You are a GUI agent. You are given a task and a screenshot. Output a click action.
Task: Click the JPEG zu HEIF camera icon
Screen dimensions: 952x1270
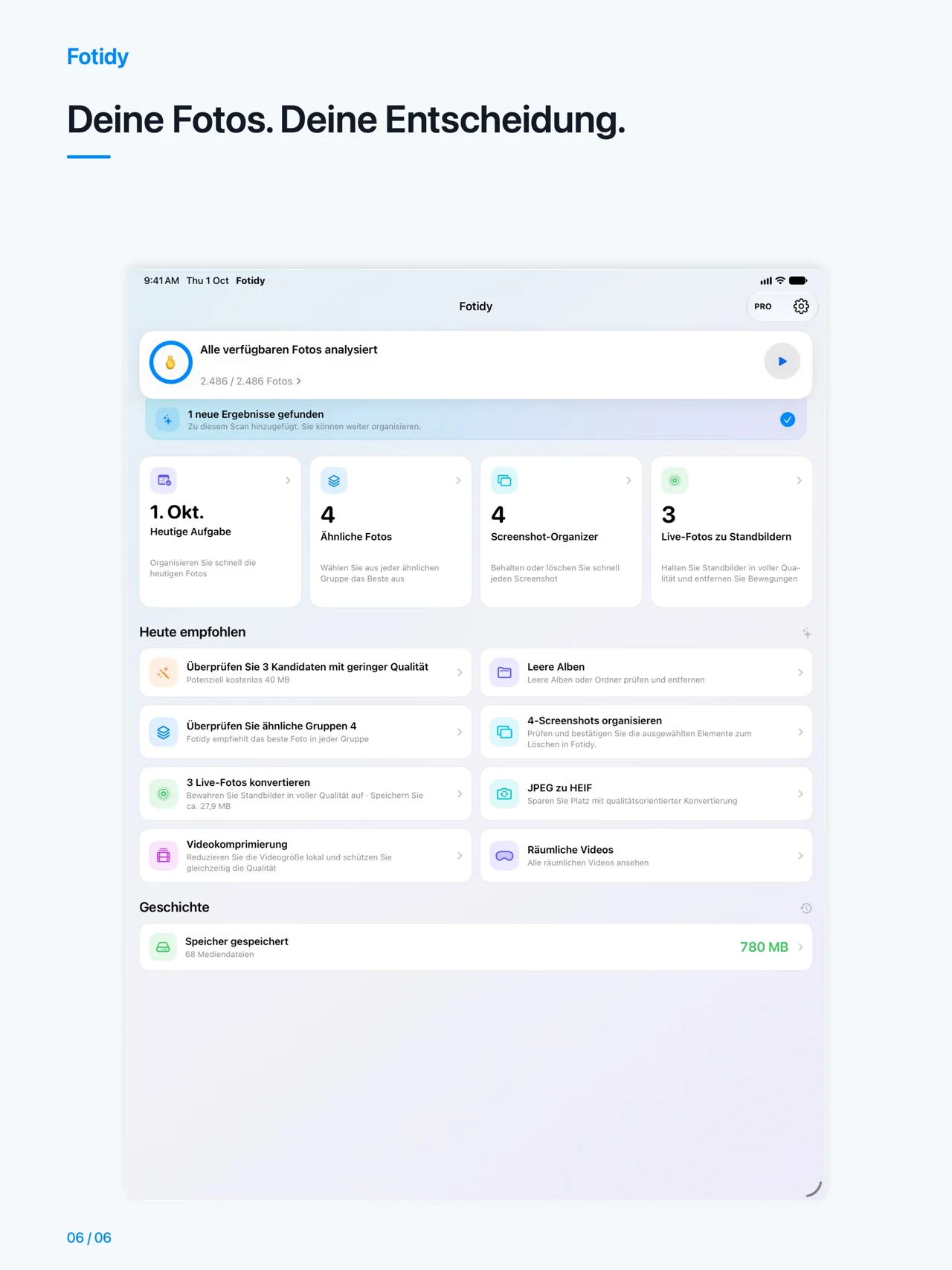[x=504, y=794]
